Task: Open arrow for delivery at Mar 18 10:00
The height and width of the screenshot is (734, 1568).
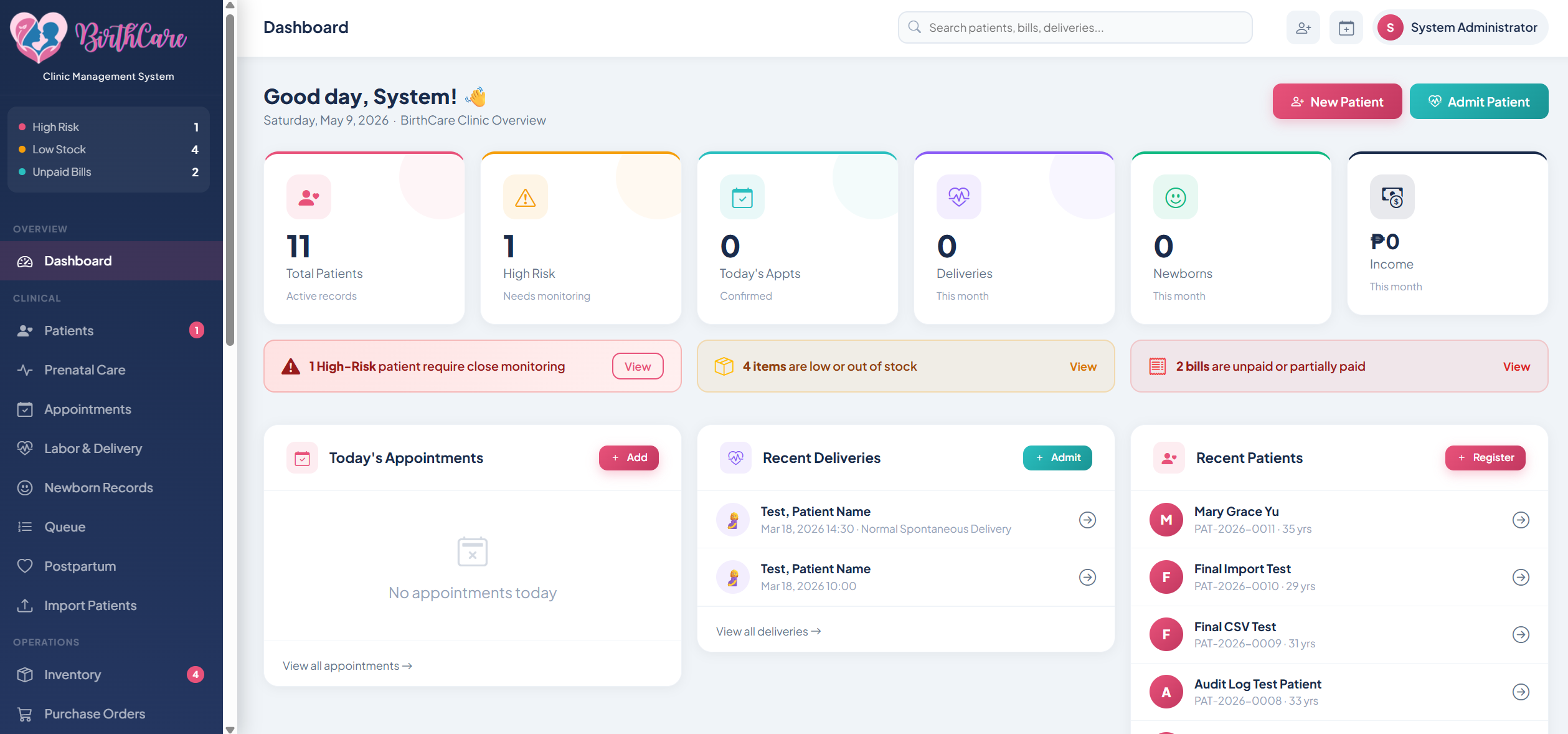Action: tap(1087, 577)
